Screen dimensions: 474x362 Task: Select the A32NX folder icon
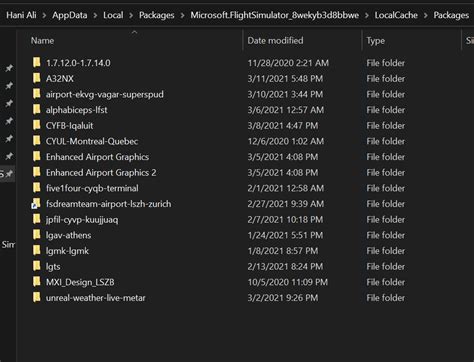[37, 78]
